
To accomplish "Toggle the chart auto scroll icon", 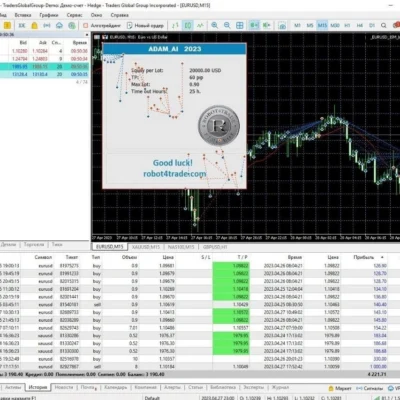I will tap(254, 25).
